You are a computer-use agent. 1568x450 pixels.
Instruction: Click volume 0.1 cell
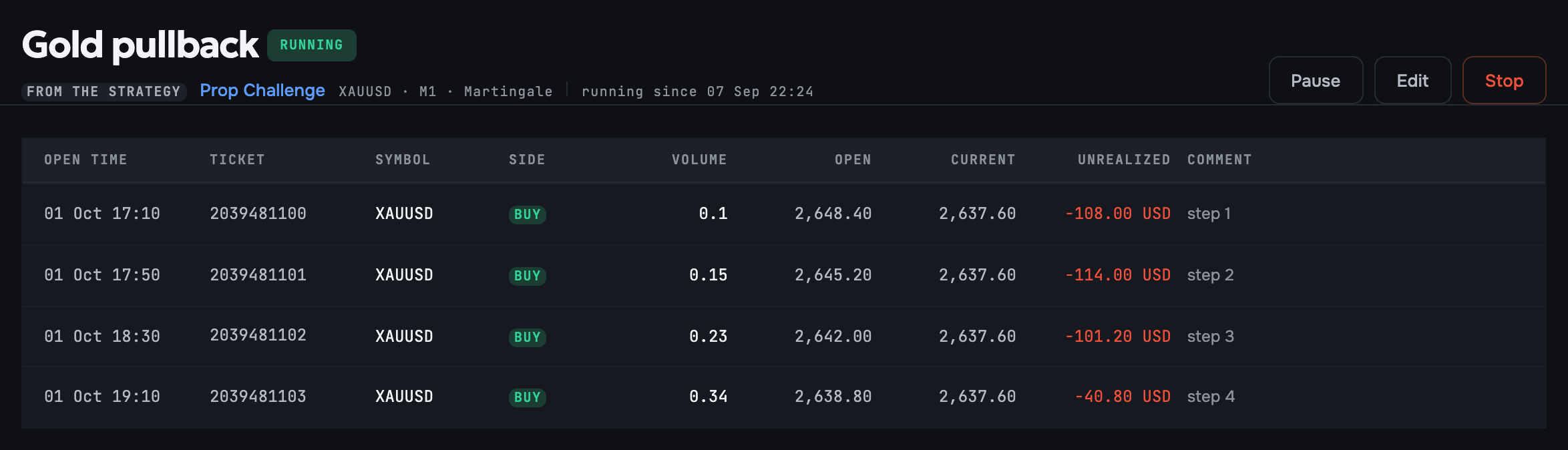713,214
